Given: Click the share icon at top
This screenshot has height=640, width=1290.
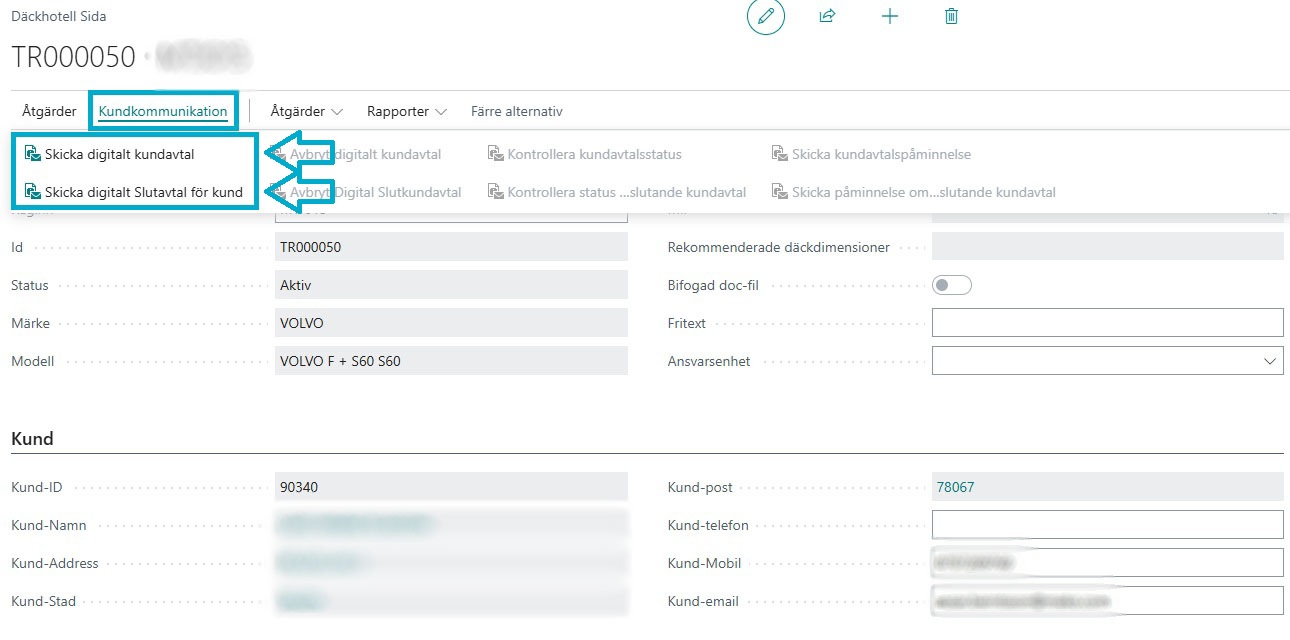Looking at the screenshot, I should 827,17.
